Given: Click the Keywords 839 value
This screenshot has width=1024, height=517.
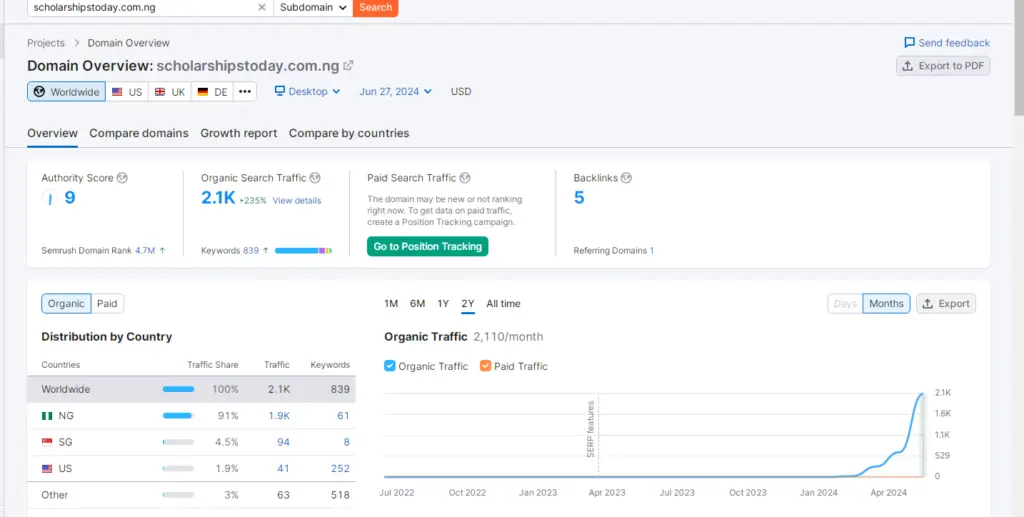Looking at the screenshot, I should [x=251, y=251].
